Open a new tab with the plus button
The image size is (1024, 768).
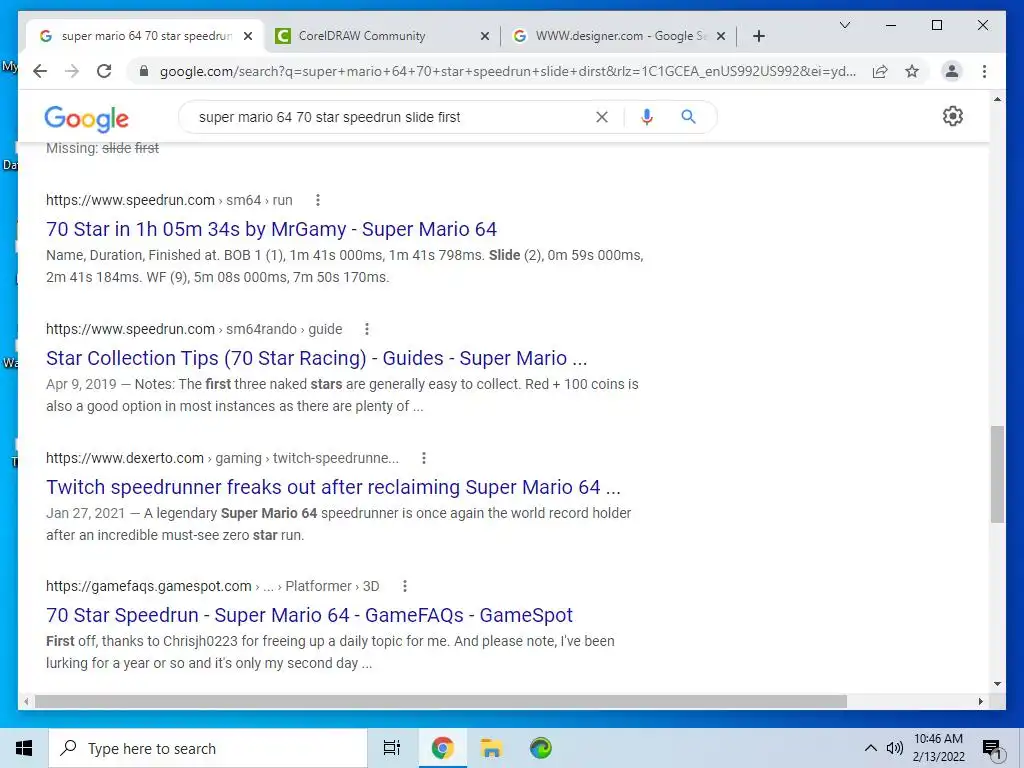pyautogui.click(x=758, y=36)
